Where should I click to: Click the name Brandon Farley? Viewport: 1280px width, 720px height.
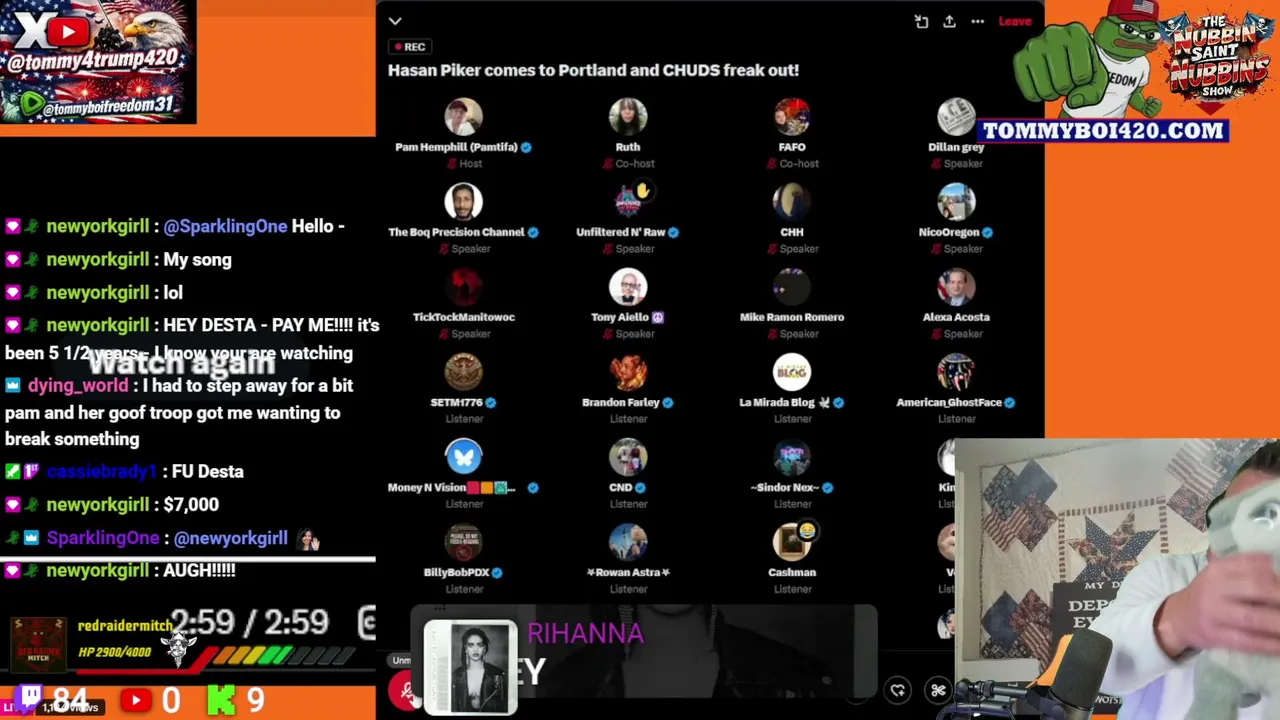(620, 402)
